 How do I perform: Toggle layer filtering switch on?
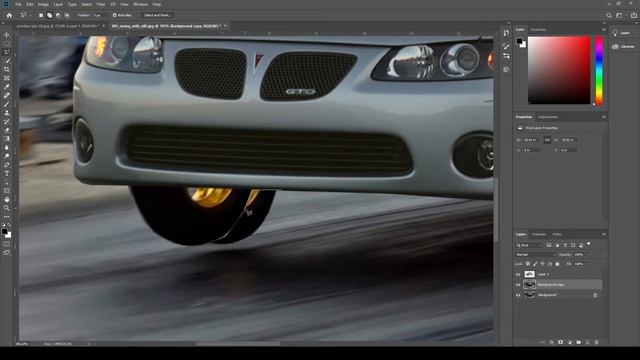click(589, 244)
